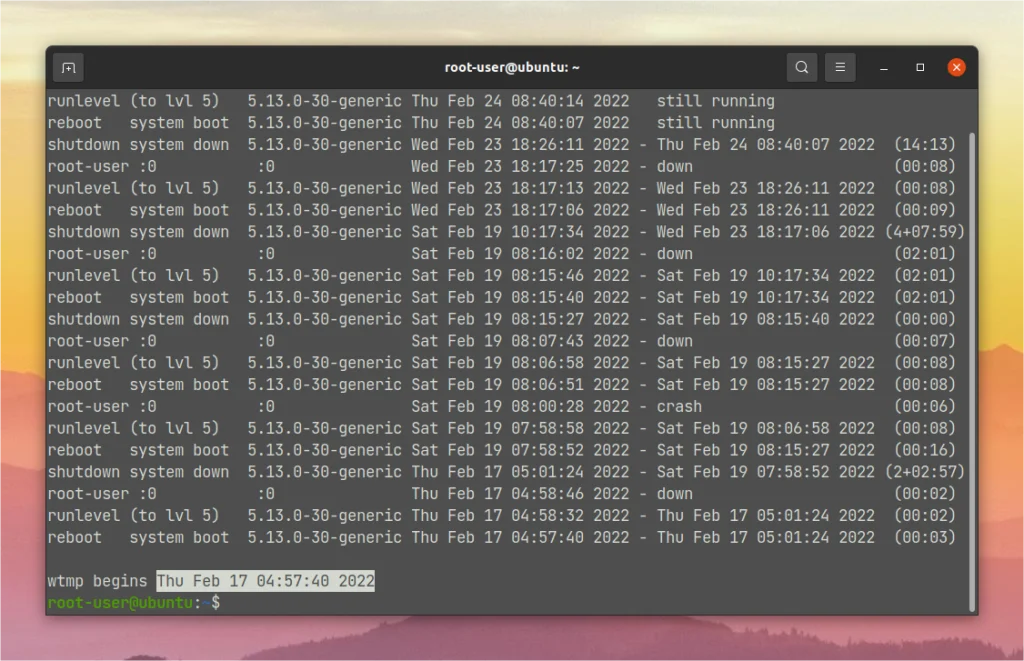The width and height of the screenshot is (1024, 661).
Task: Open the hamburger menu in the header bar
Action: 840,67
